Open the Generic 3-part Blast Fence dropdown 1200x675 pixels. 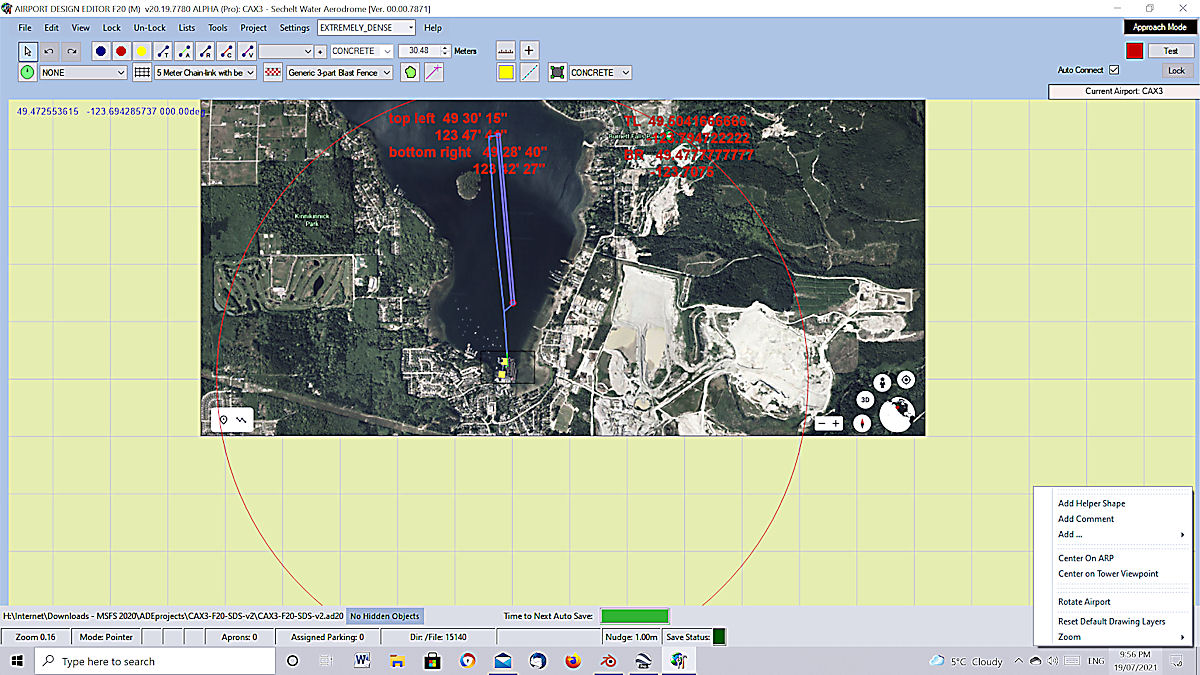[338, 72]
